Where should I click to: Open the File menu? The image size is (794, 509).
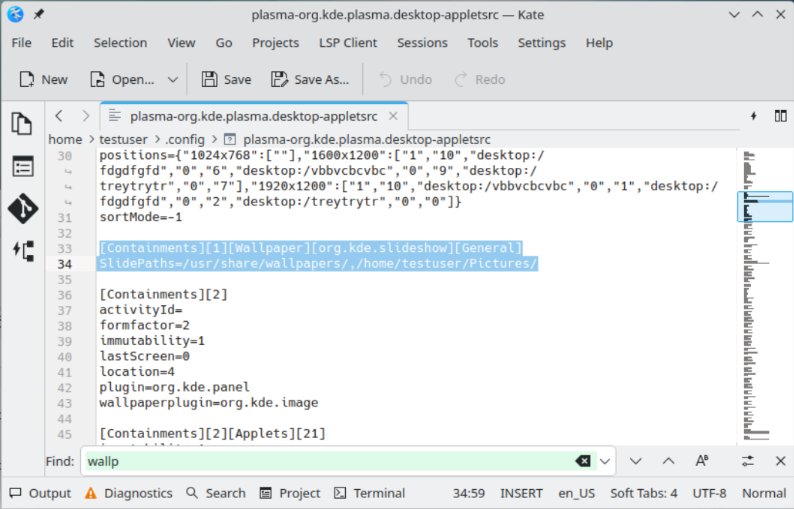tap(21, 43)
